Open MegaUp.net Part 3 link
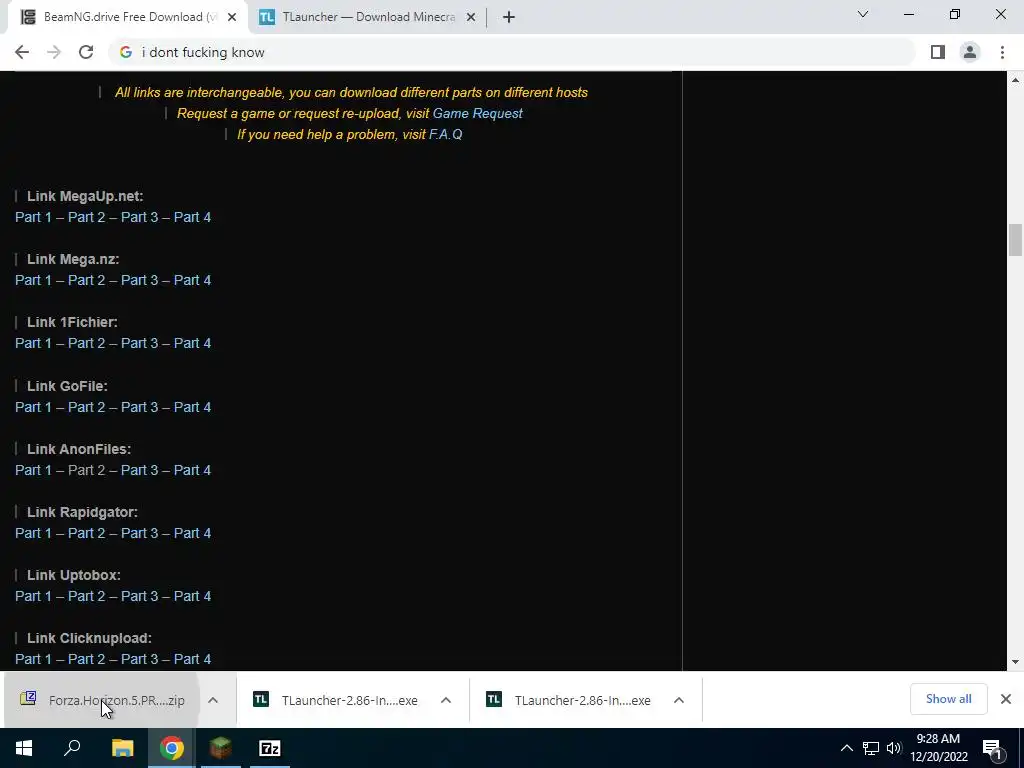Image resolution: width=1024 pixels, height=768 pixels. click(139, 217)
